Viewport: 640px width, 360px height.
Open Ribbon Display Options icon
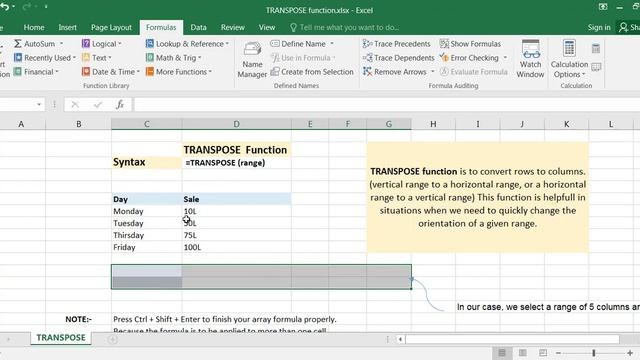(x=603, y=7)
